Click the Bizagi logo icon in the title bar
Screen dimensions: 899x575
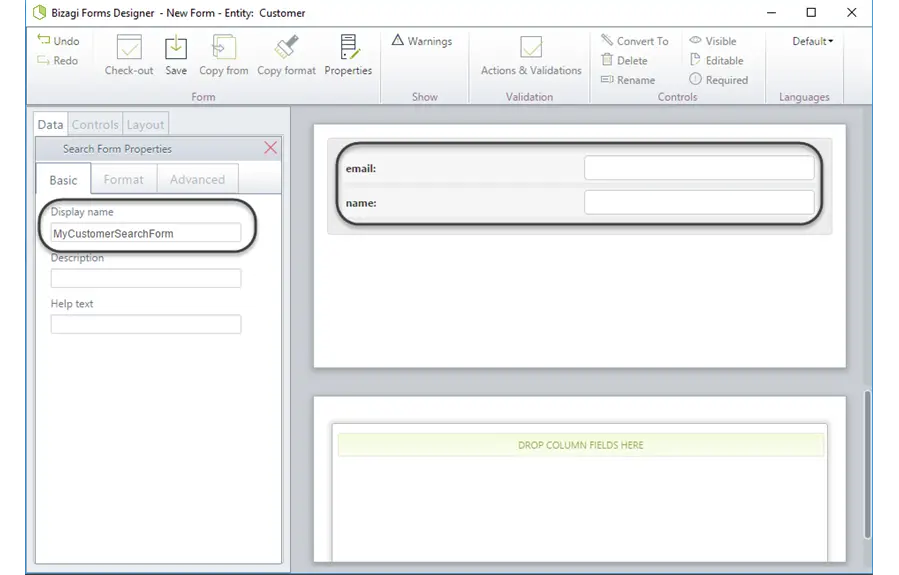pyautogui.click(x=39, y=12)
